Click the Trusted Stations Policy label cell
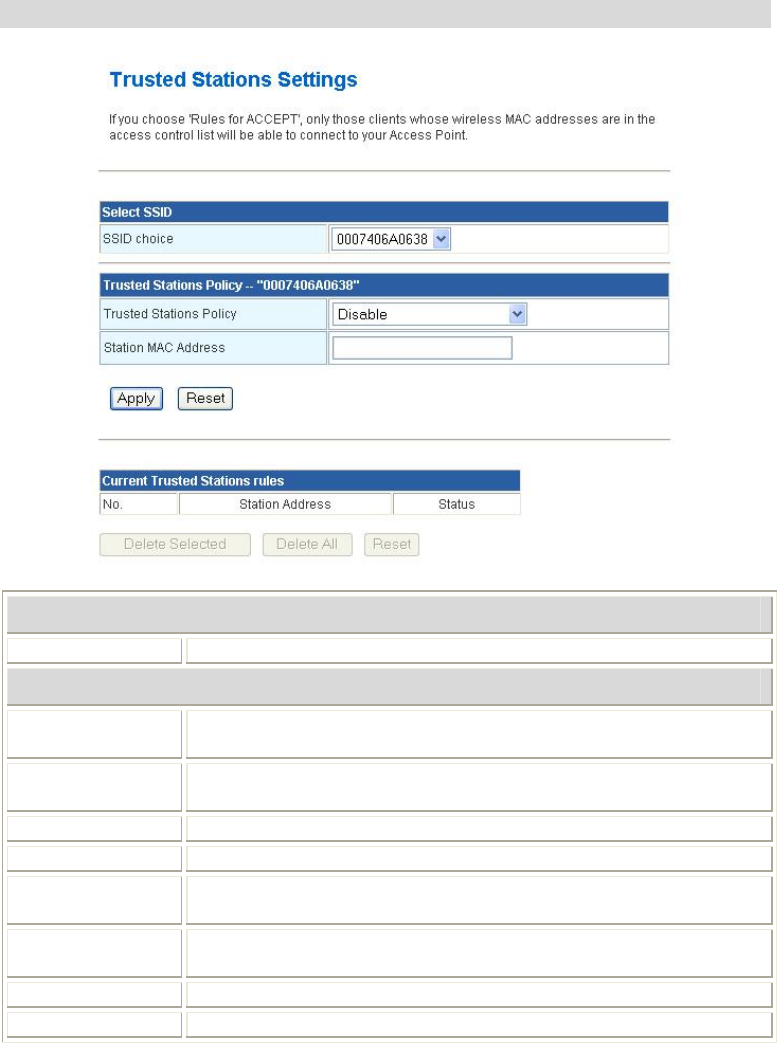Viewport: 777px width, 1043px height. click(213, 314)
